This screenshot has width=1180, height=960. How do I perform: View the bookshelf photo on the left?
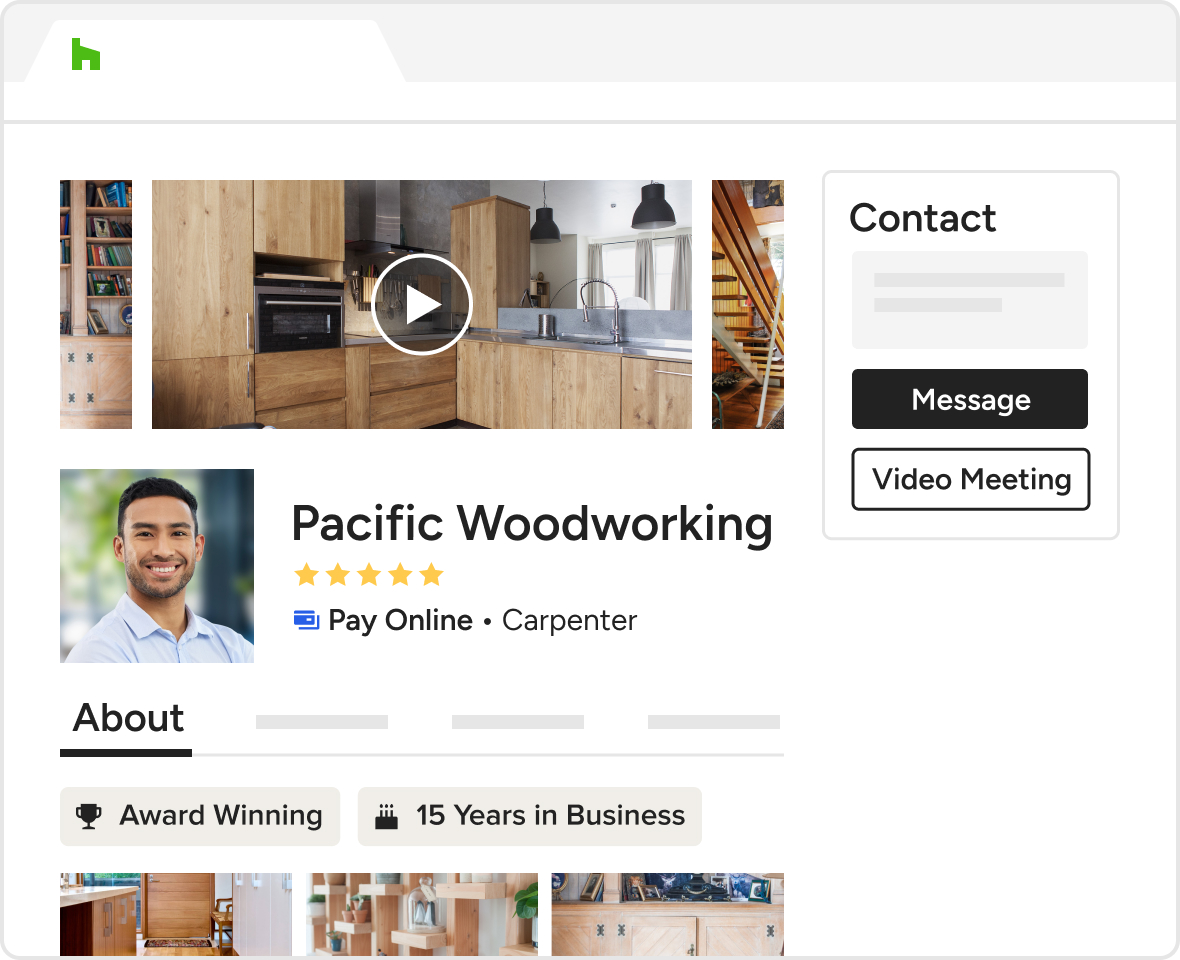coord(96,304)
